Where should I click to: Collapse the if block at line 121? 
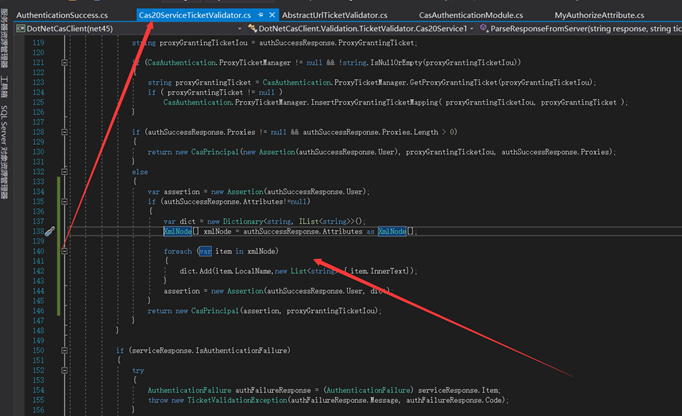click(x=64, y=63)
